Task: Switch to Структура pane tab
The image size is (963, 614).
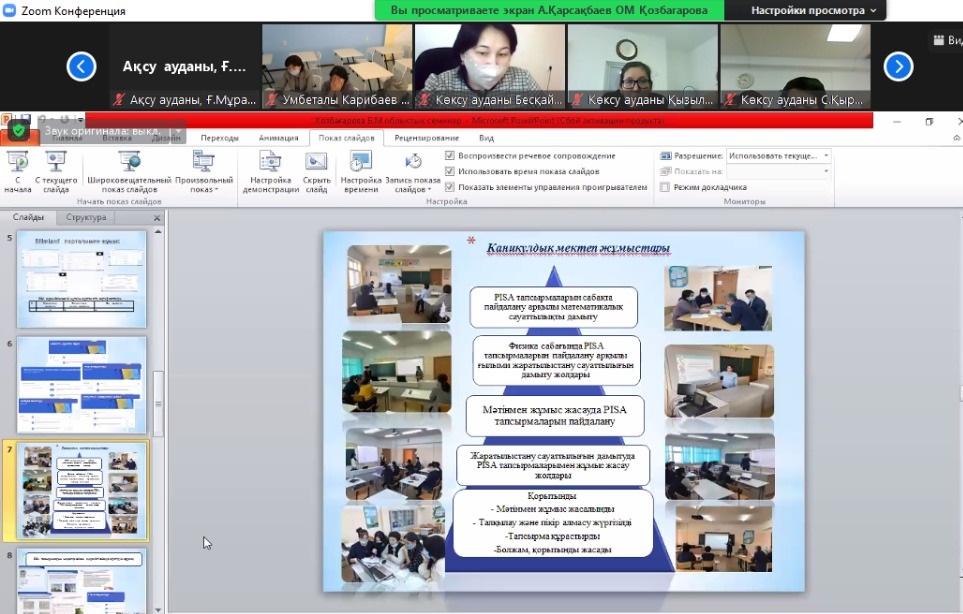Action: 86,217
